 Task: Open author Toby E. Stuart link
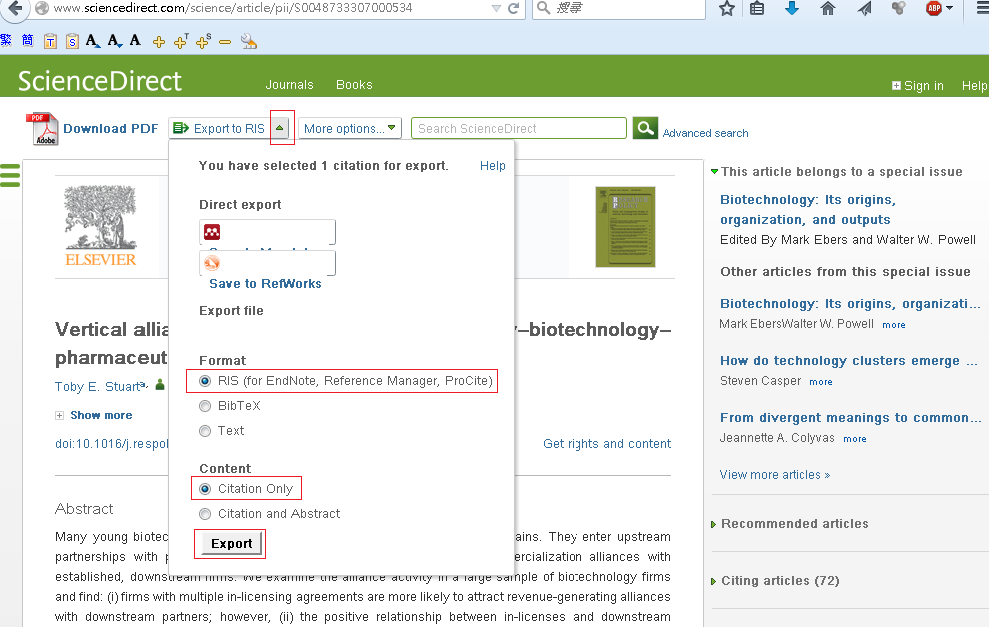[x=97, y=387]
